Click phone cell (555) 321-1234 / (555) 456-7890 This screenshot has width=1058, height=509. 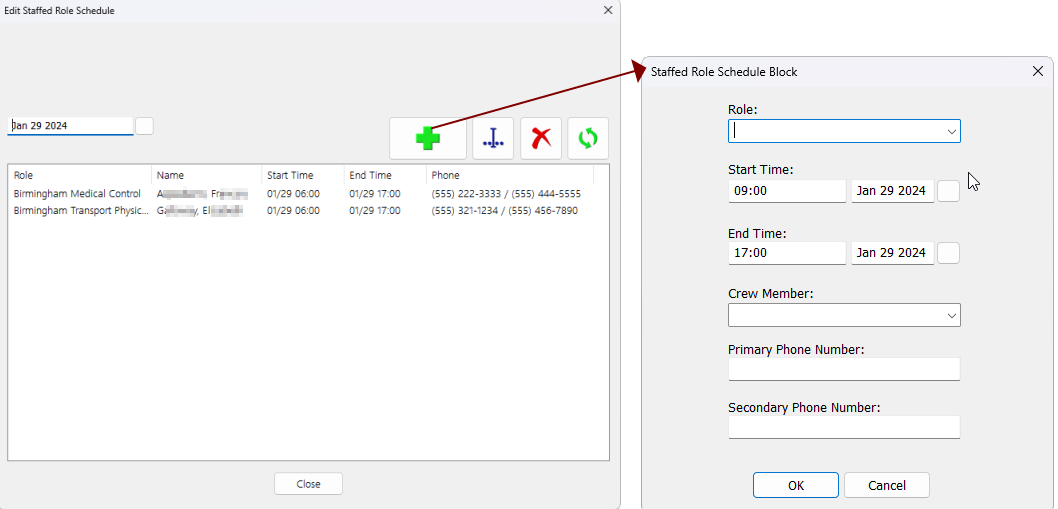point(505,211)
